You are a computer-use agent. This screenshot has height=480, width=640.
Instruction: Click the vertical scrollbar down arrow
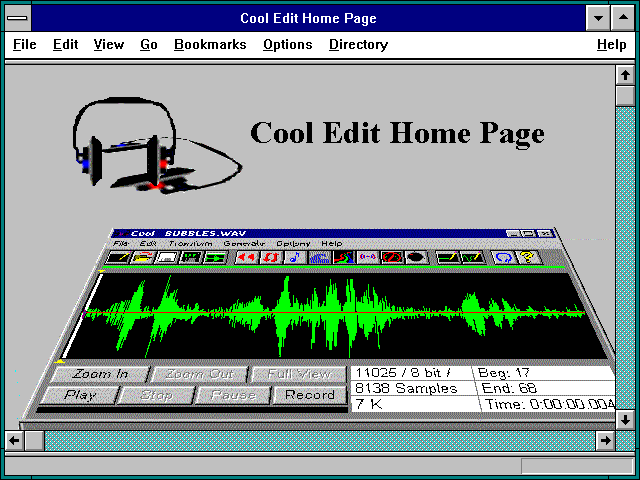pyautogui.click(x=625, y=420)
